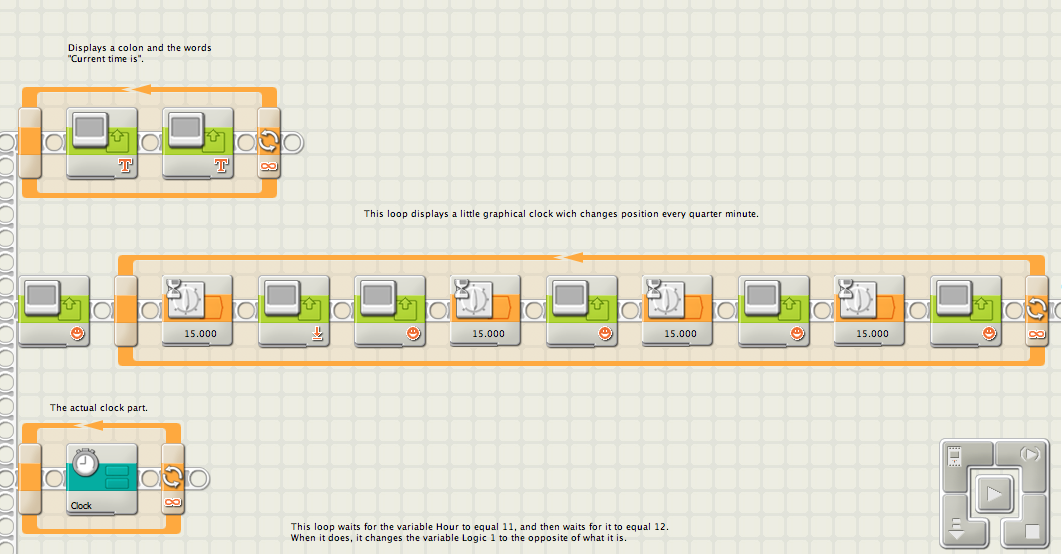Click the loop start tab of the top text loop
1063x554 pixels.
pos(30,143)
